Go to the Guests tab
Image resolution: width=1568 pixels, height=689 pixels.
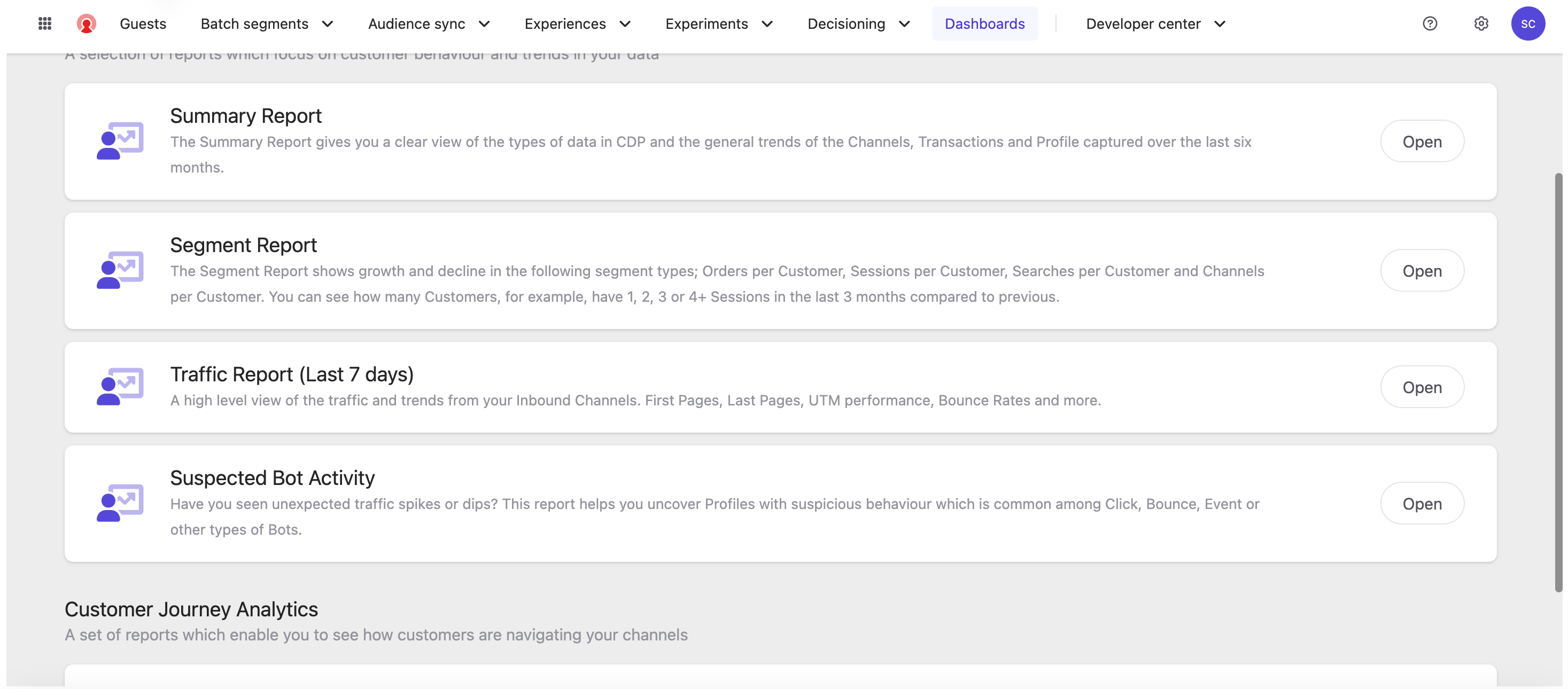coord(143,24)
